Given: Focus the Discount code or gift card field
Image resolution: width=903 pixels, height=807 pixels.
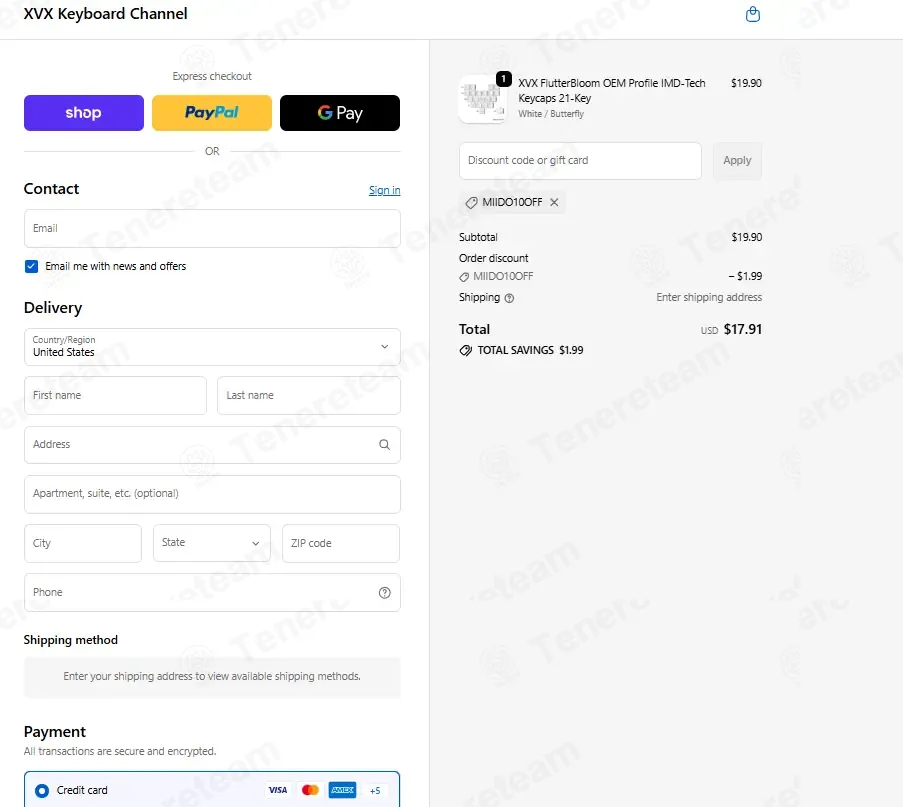Looking at the screenshot, I should (x=580, y=161).
